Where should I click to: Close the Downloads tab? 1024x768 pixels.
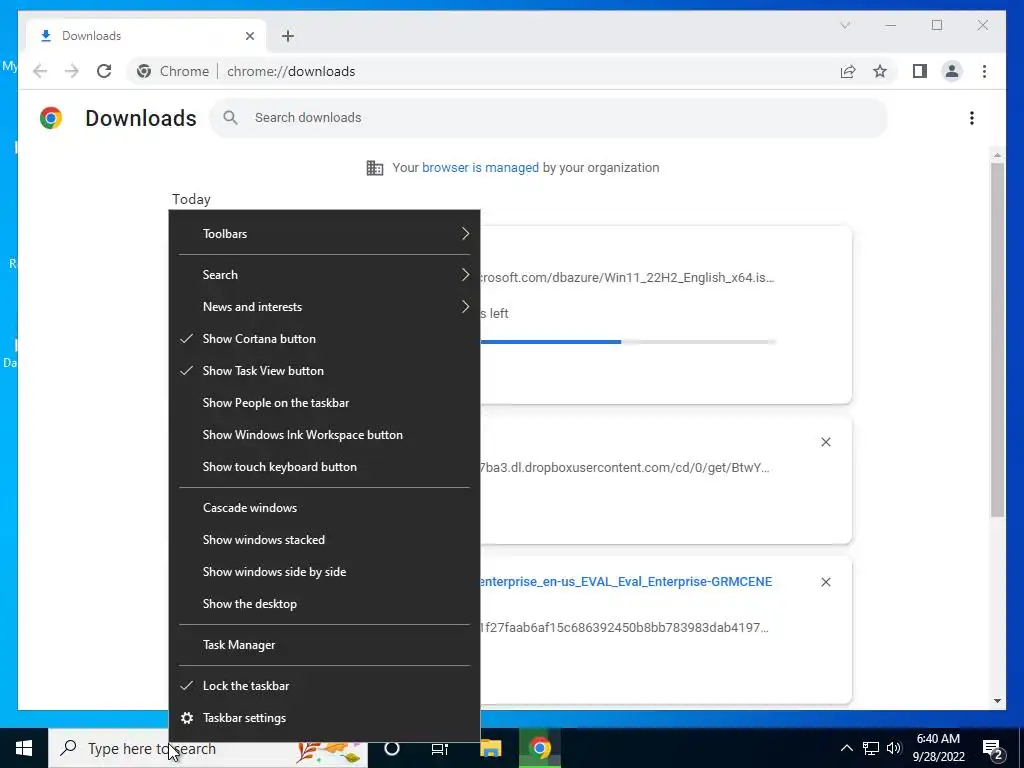coord(249,36)
